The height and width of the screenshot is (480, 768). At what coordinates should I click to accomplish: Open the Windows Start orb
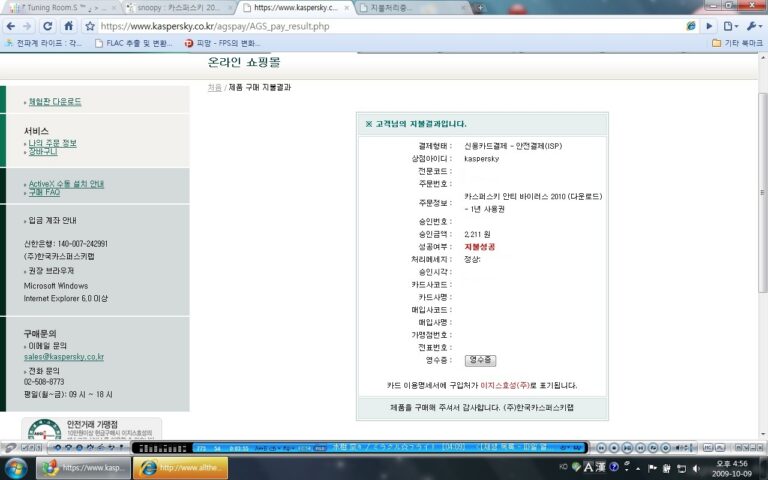16,468
